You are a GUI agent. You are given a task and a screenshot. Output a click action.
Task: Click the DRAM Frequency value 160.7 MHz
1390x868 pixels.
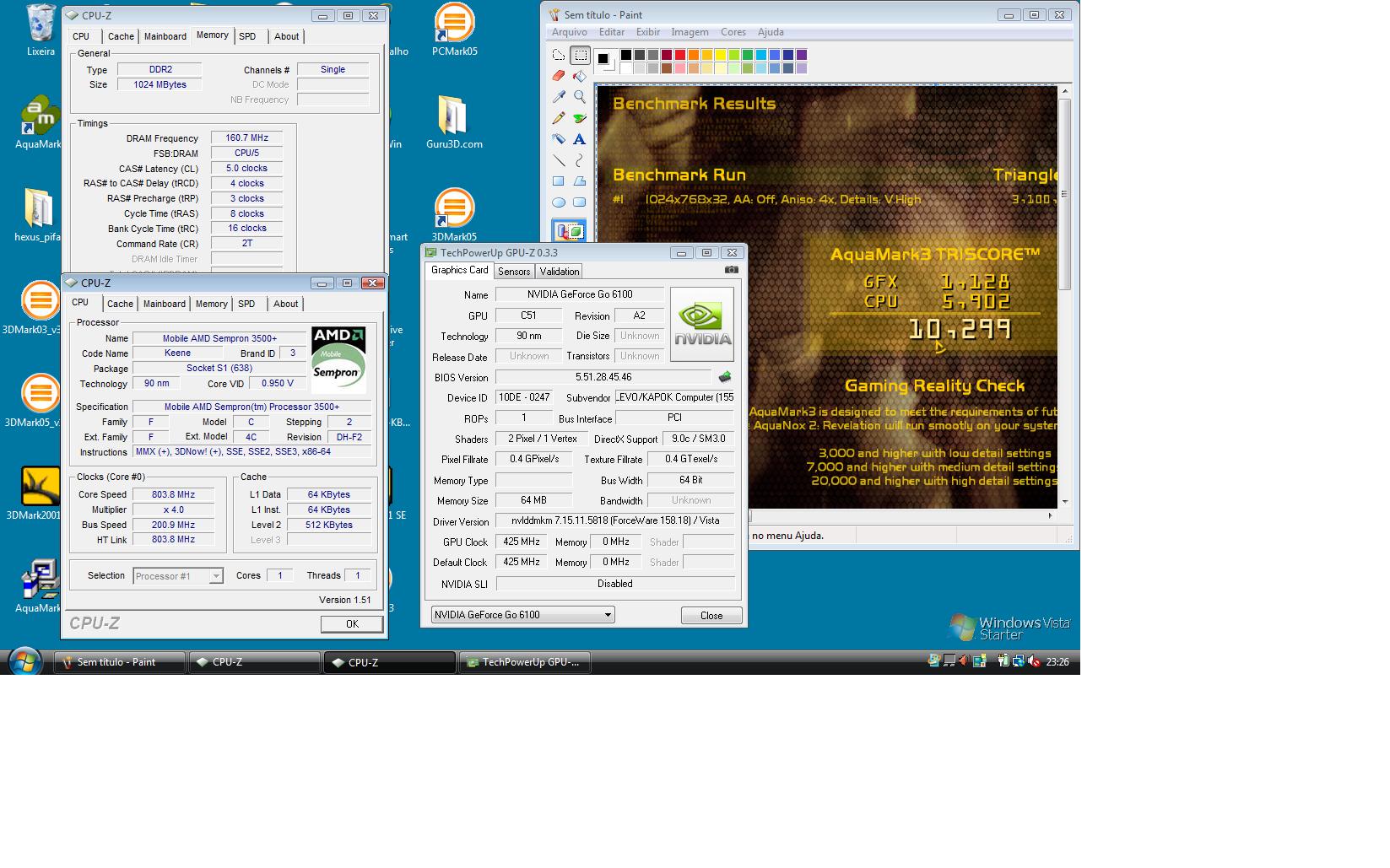click(x=246, y=138)
